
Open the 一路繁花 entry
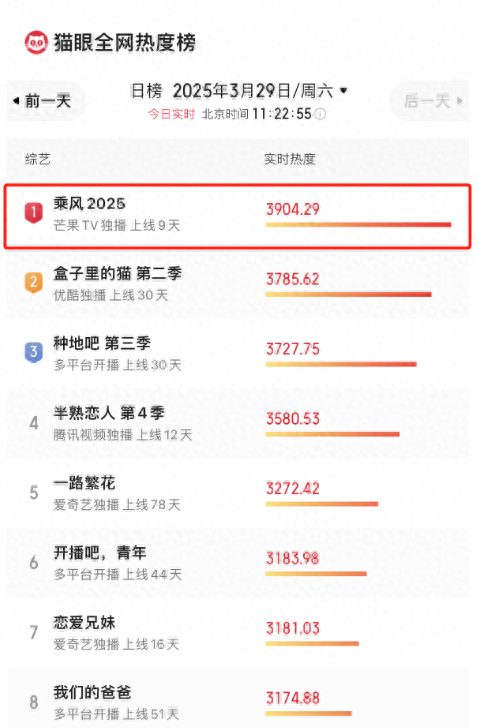(238, 493)
